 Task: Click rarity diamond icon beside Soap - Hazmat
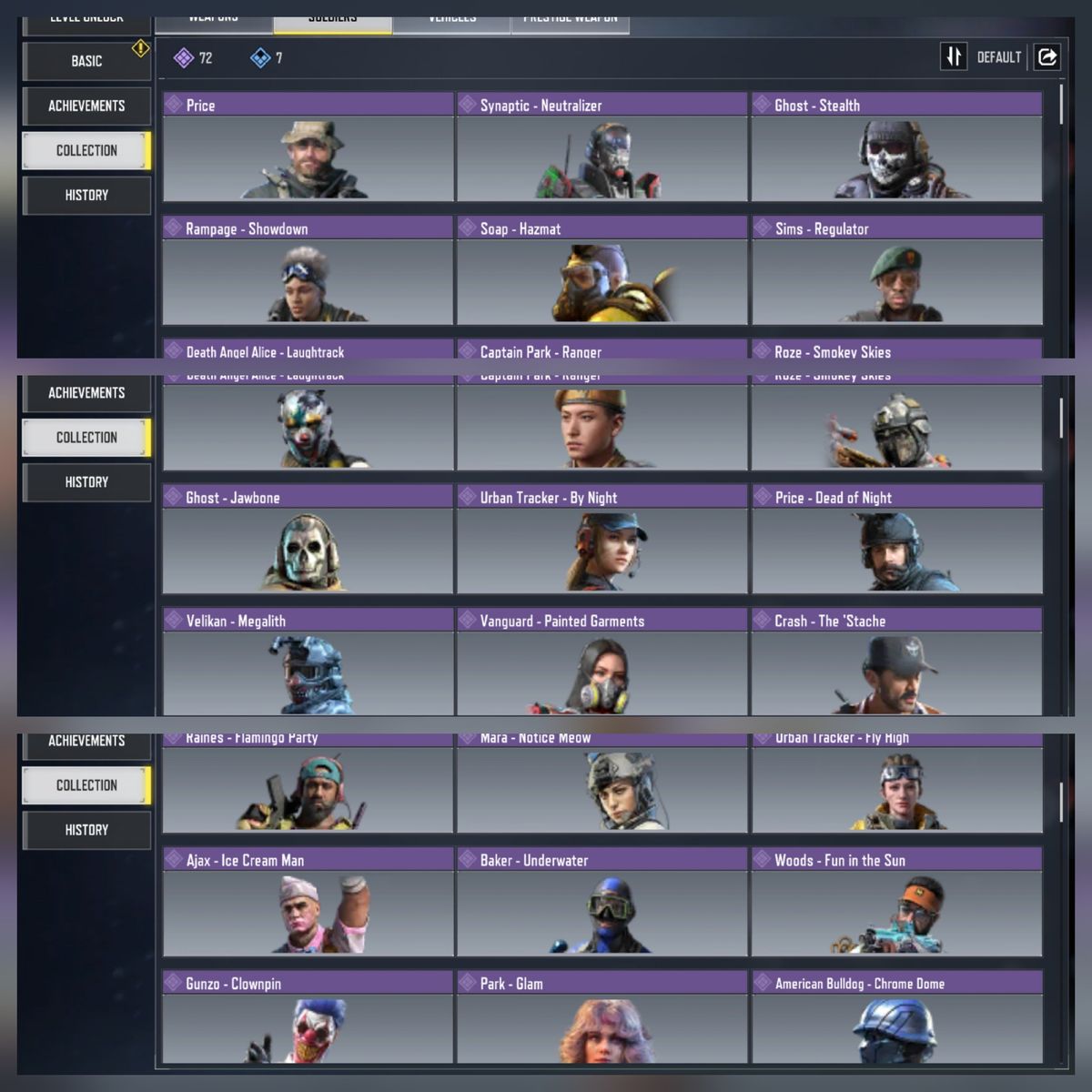[x=468, y=228]
